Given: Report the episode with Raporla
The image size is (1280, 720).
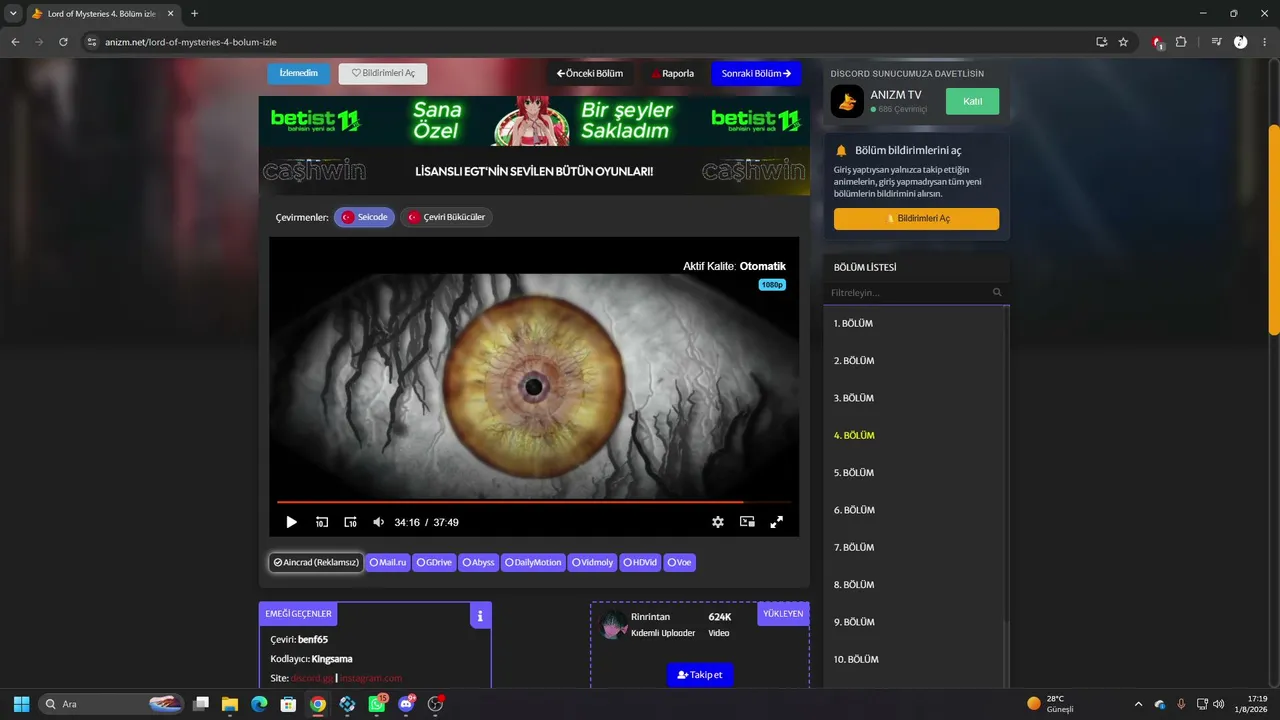Looking at the screenshot, I should (x=672, y=73).
